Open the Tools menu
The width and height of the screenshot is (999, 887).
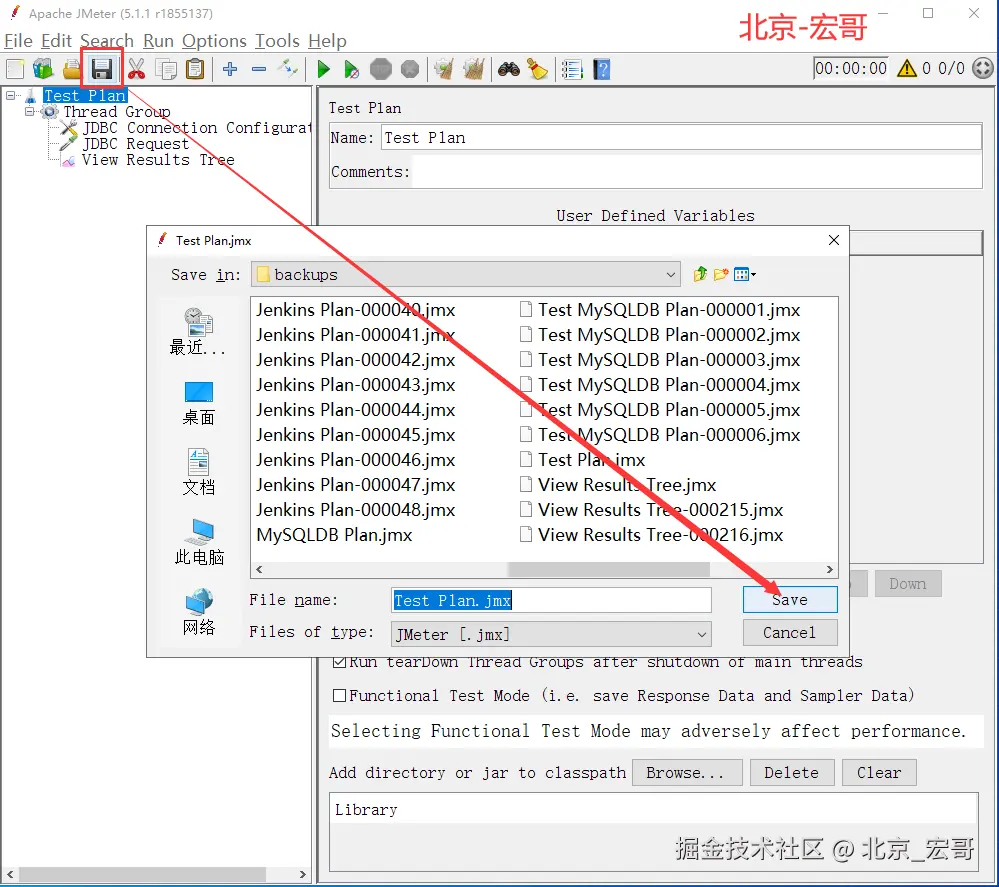tap(277, 41)
